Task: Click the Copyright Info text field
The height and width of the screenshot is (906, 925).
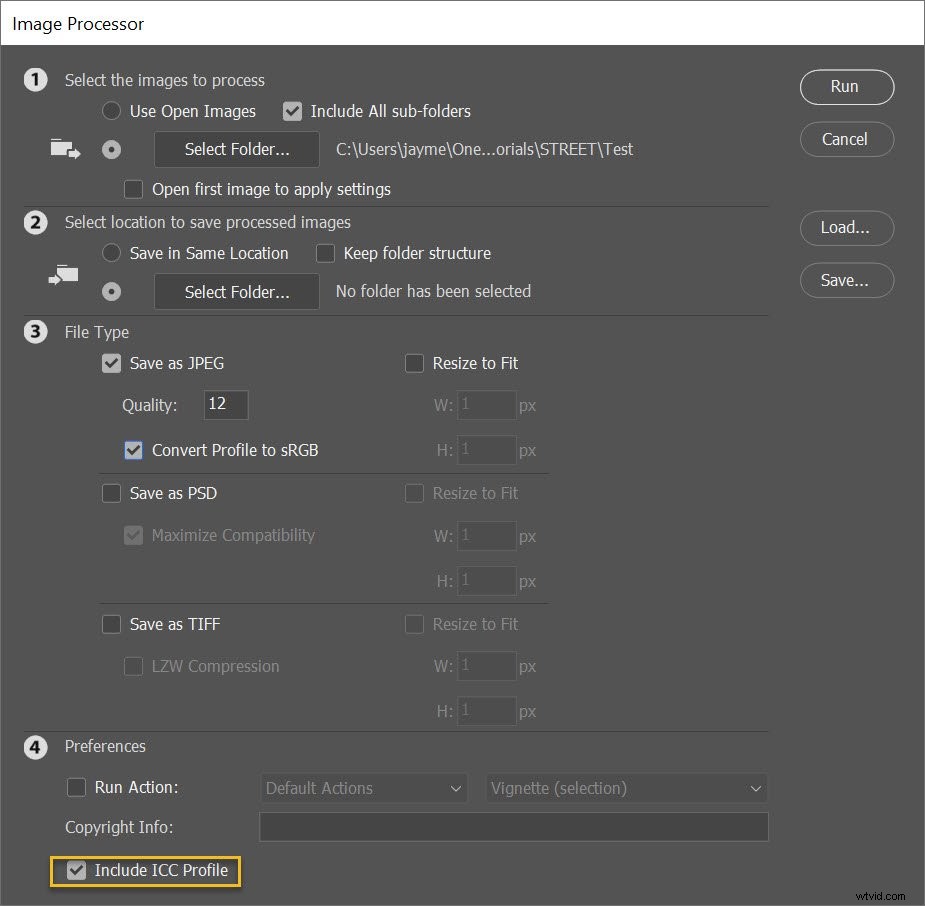Action: pyautogui.click(x=513, y=827)
